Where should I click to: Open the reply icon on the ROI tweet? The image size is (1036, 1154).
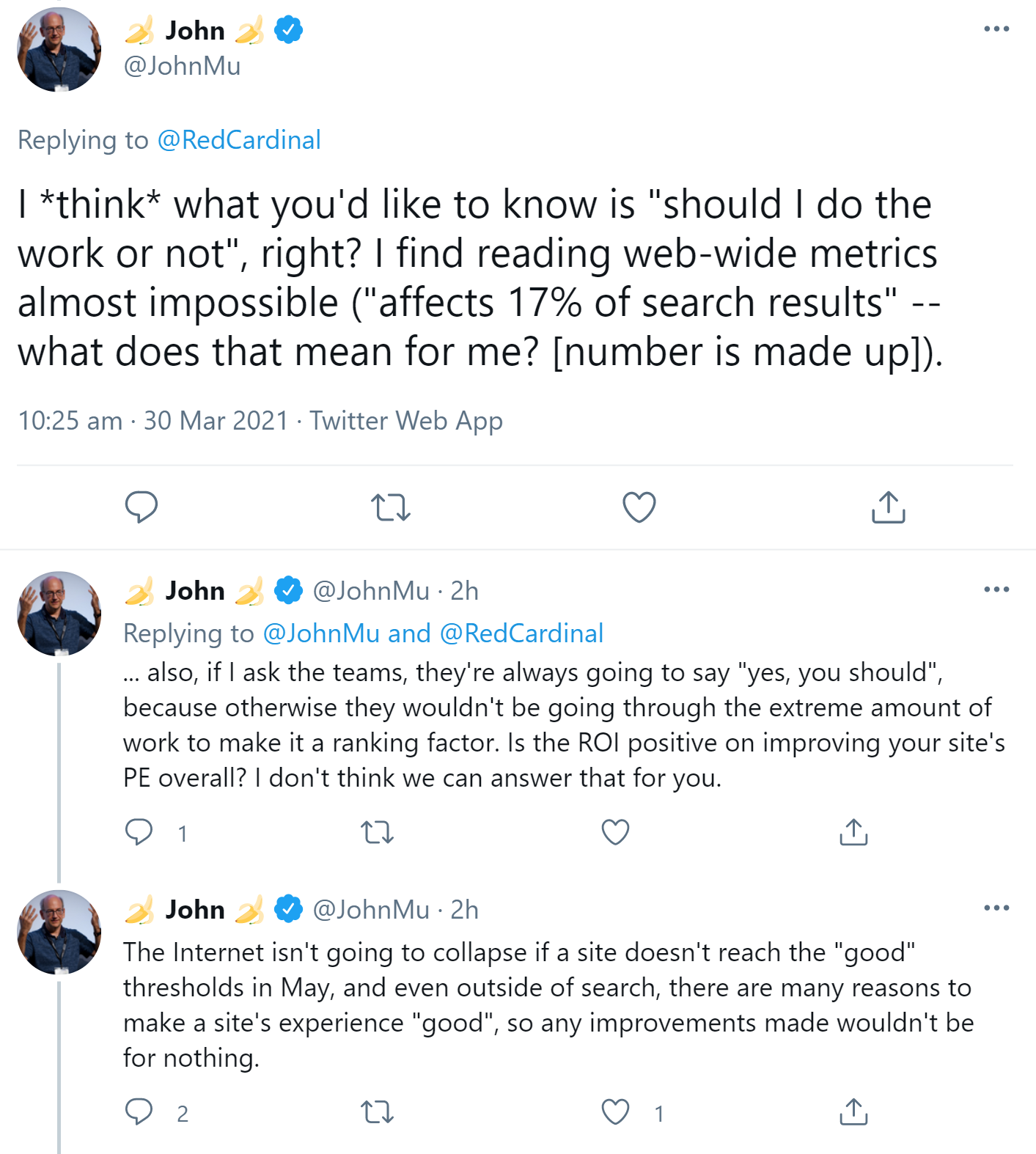coord(139,831)
